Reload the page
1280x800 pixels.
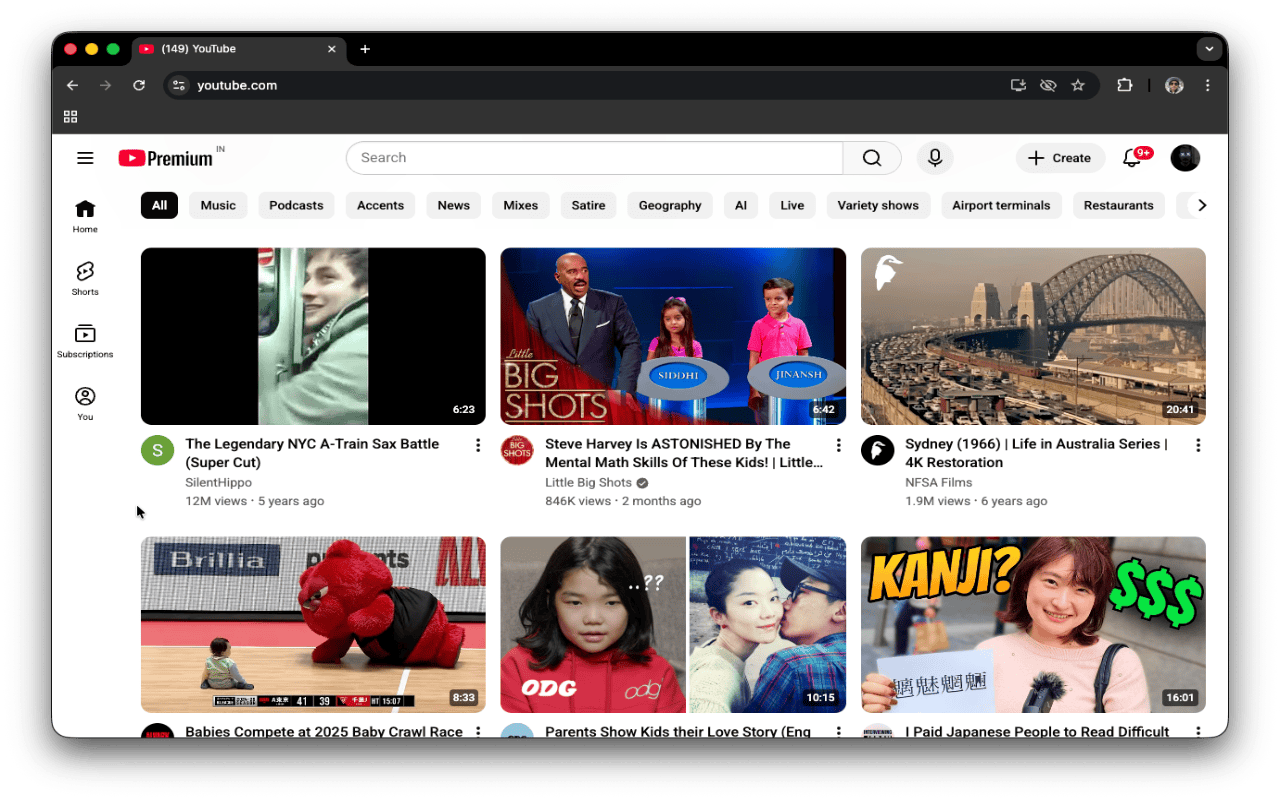tap(139, 86)
